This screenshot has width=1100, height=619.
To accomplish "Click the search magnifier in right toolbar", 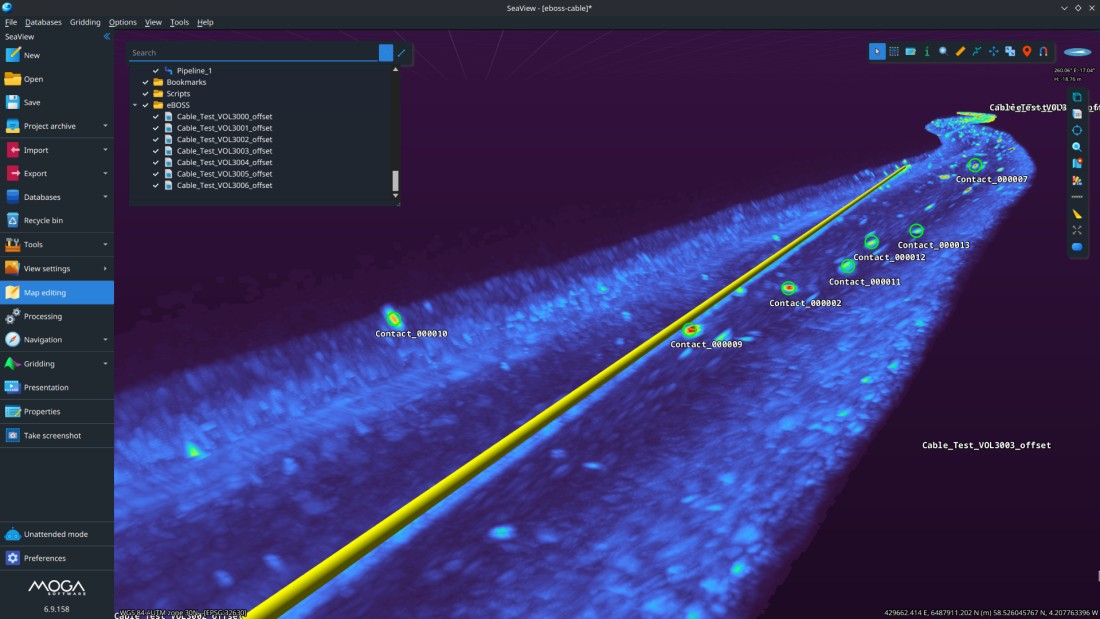I will 1077,147.
